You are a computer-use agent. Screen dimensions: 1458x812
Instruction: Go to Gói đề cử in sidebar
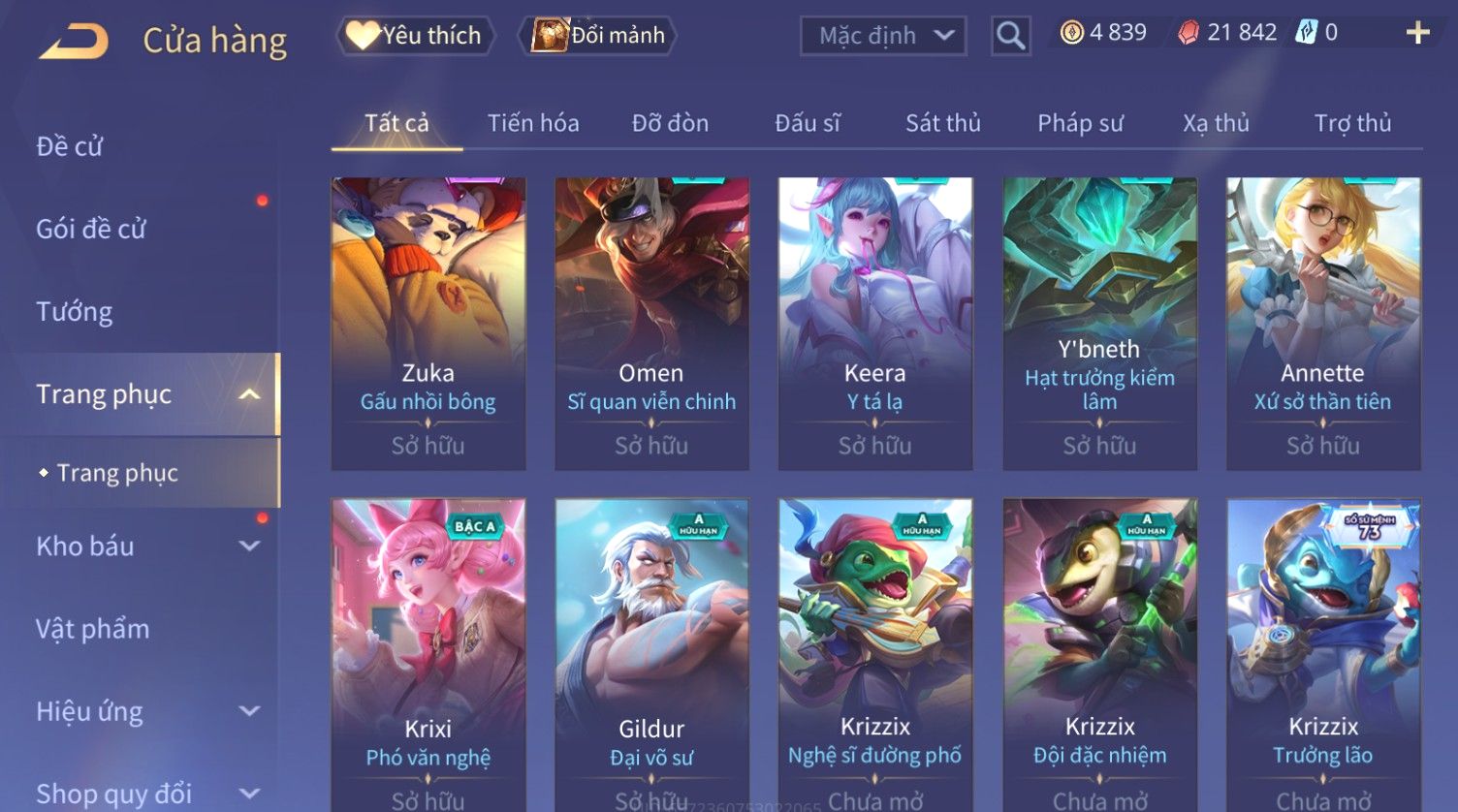(91, 229)
